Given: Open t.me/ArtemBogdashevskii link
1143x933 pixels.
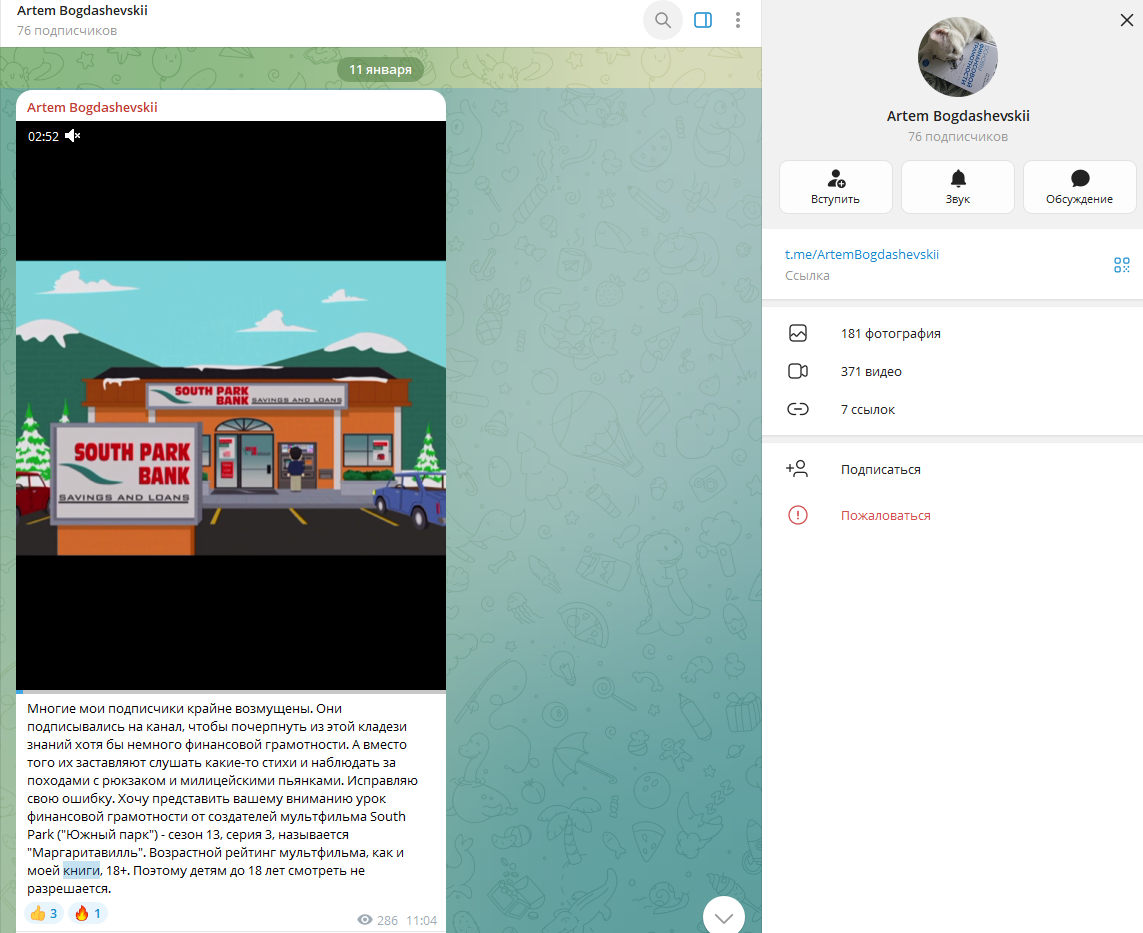Looking at the screenshot, I should point(862,254).
